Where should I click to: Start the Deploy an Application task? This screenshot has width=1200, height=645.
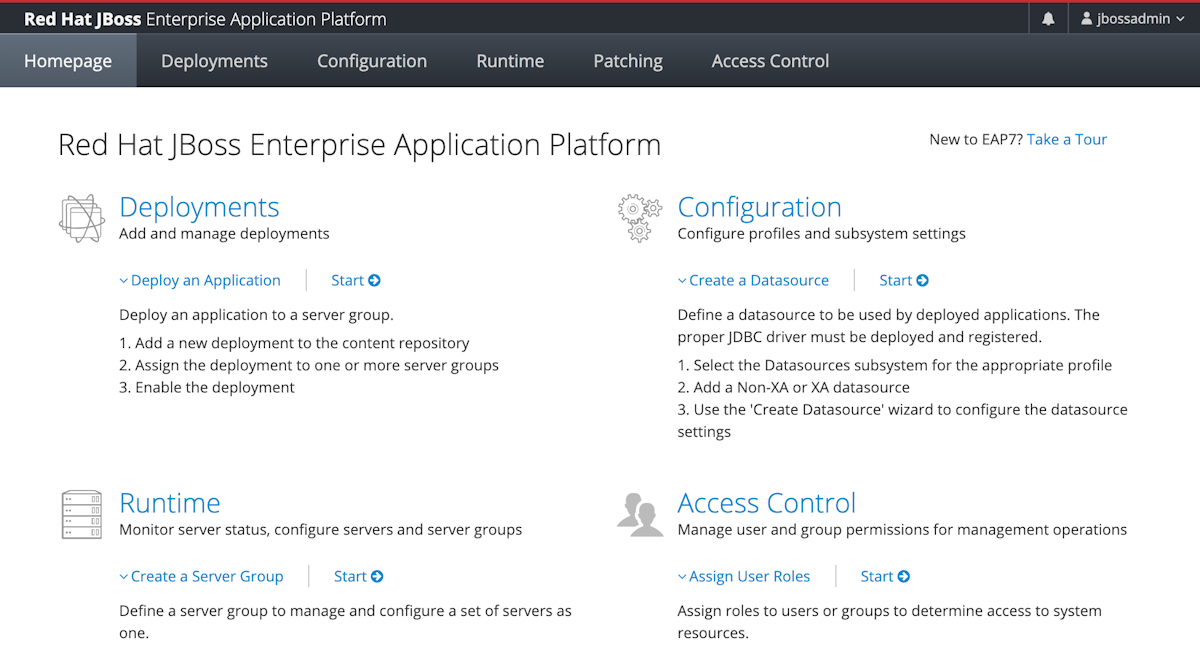pyautogui.click(x=356, y=280)
